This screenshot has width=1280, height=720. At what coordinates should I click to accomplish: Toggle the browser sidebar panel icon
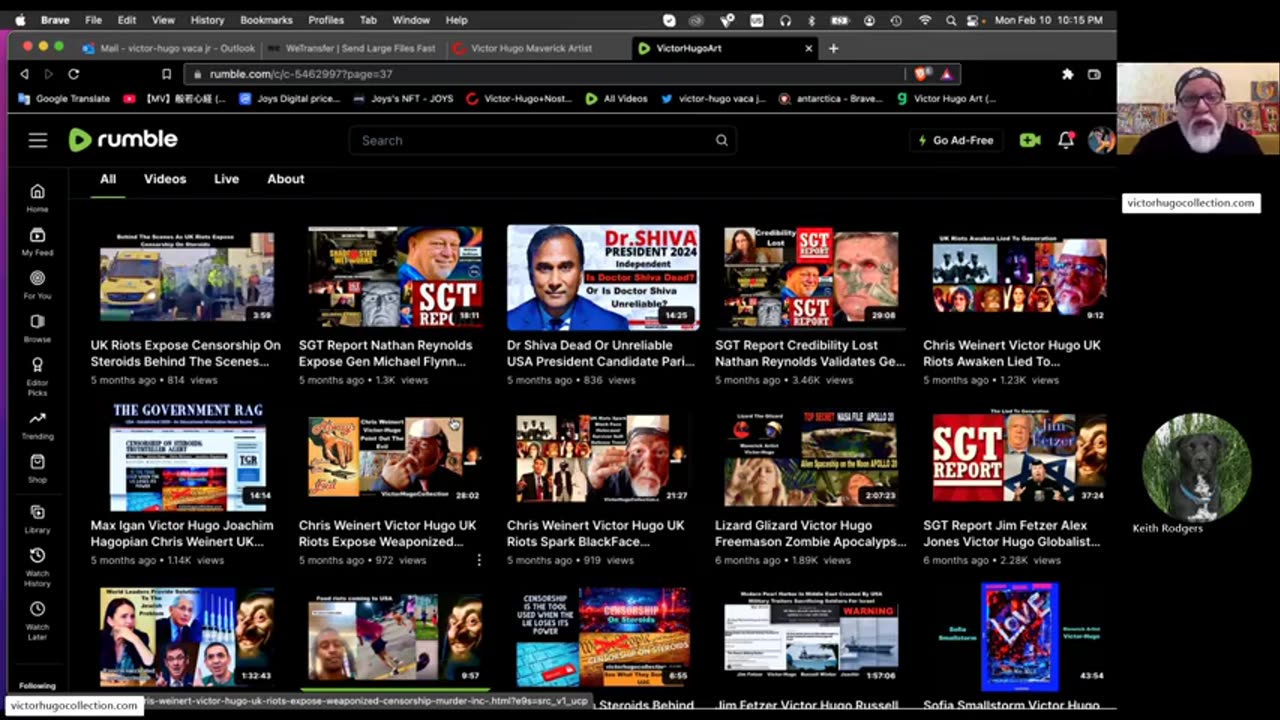coord(1094,74)
